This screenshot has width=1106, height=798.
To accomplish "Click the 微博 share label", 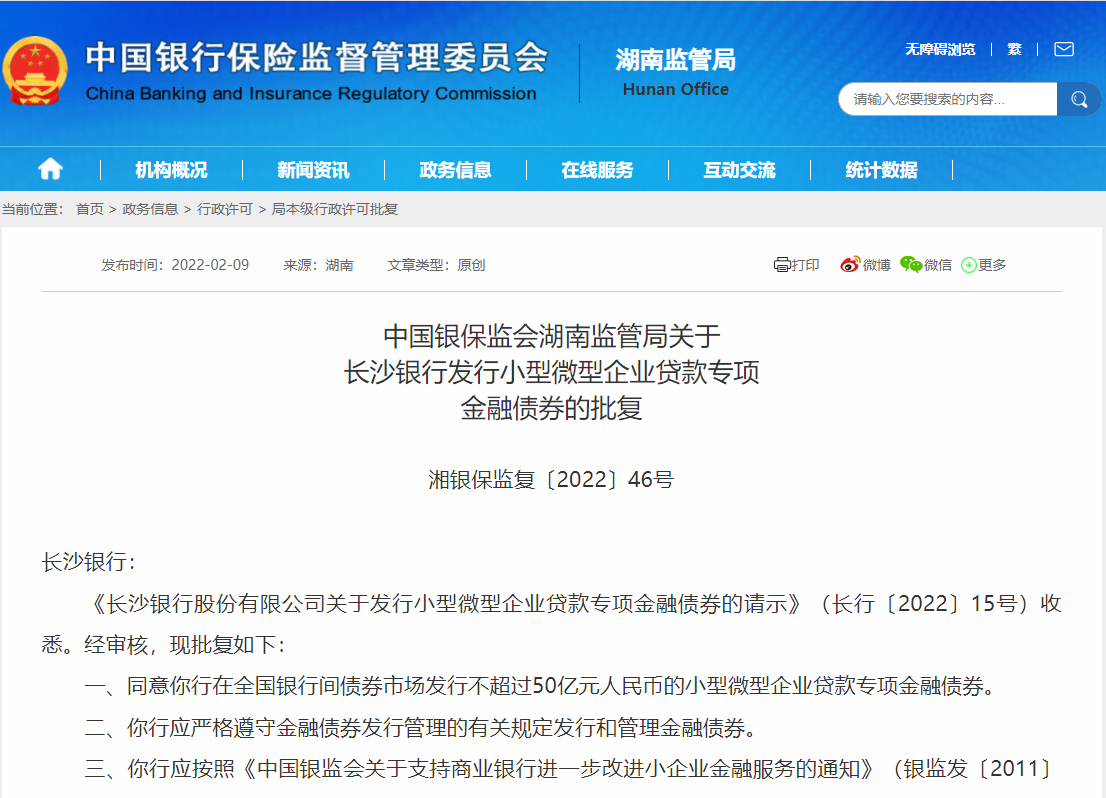I will [x=877, y=265].
